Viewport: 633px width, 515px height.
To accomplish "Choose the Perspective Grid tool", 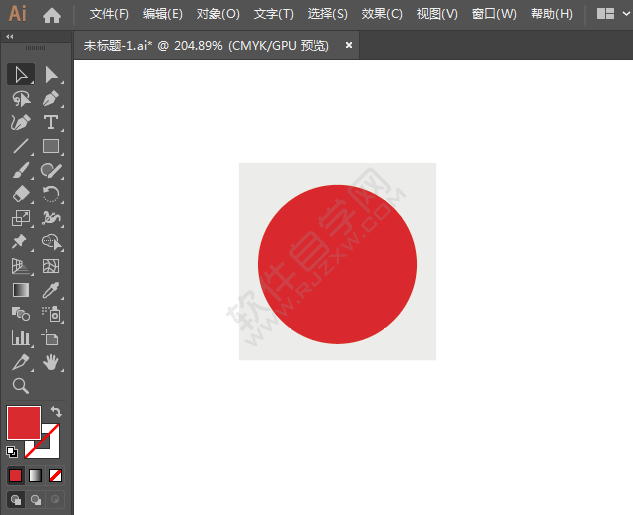I will (x=21, y=266).
